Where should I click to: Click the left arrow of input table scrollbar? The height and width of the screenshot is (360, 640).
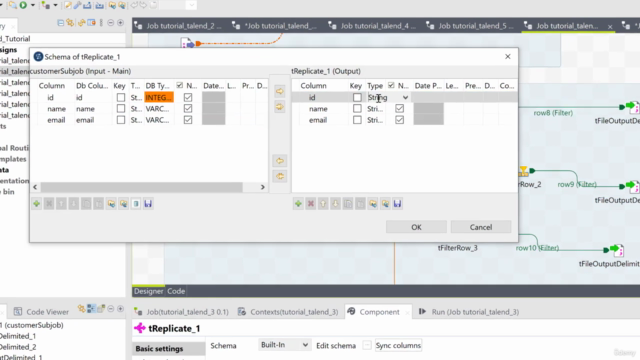tap(35, 187)
